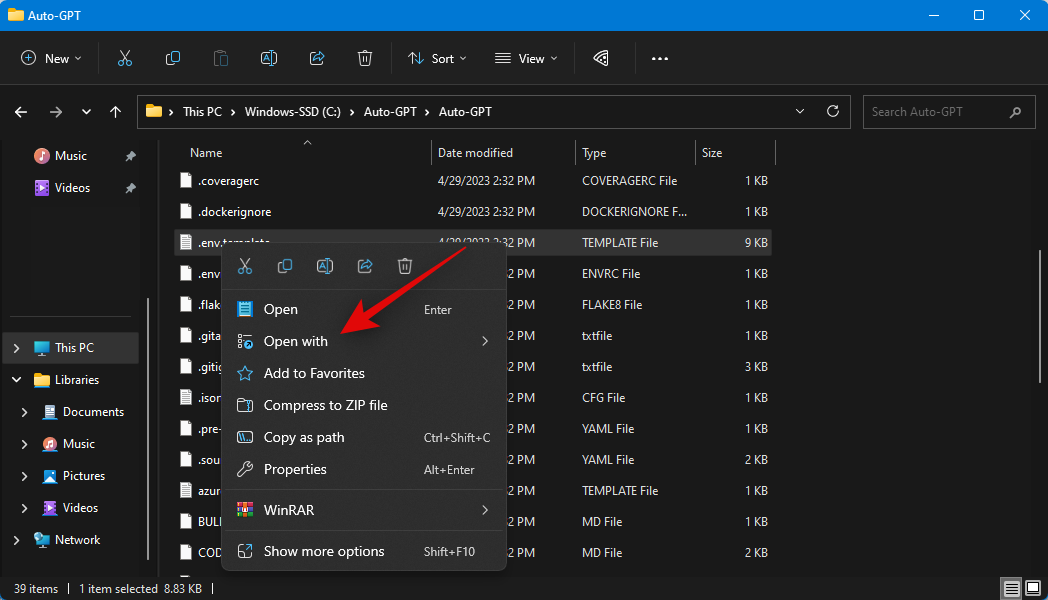Unpin Videos from quick access
The image size is (1048, 600).
(130, 188)
